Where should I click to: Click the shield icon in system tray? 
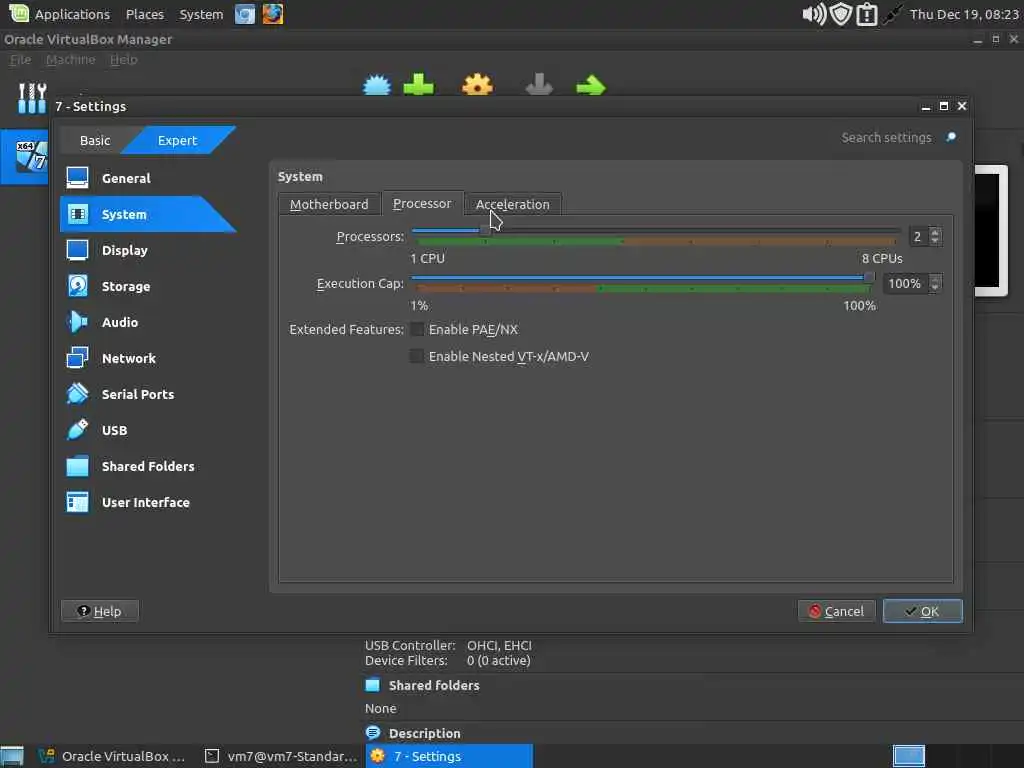tap(840, 14)
